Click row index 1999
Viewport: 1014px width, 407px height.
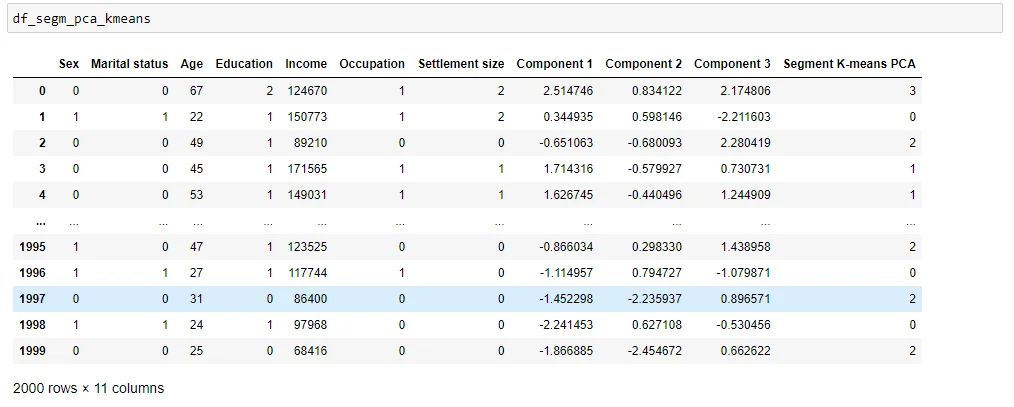(34, 349)
